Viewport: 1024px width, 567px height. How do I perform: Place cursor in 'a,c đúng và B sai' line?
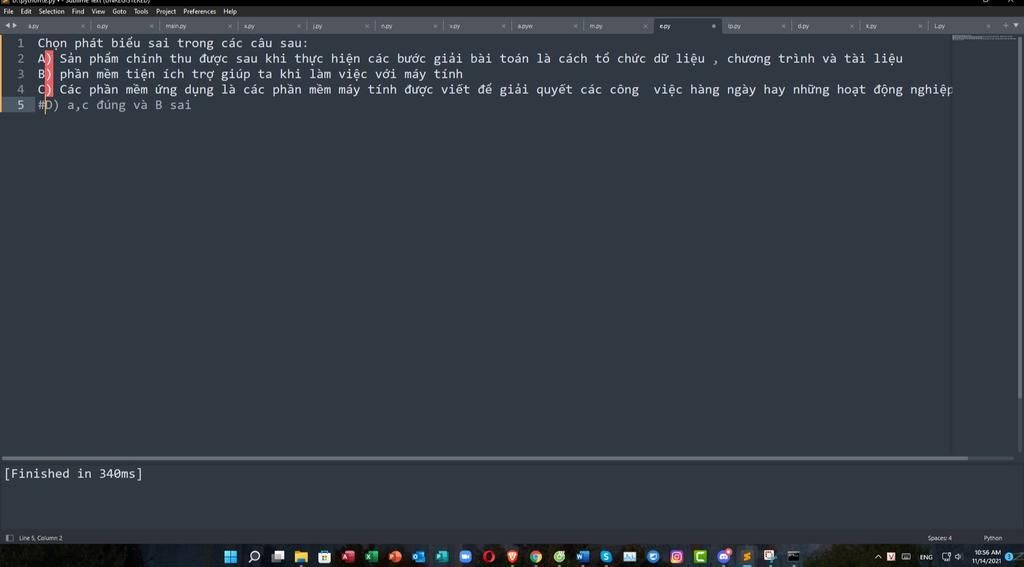pyautogui.click(x=114, y=105)
